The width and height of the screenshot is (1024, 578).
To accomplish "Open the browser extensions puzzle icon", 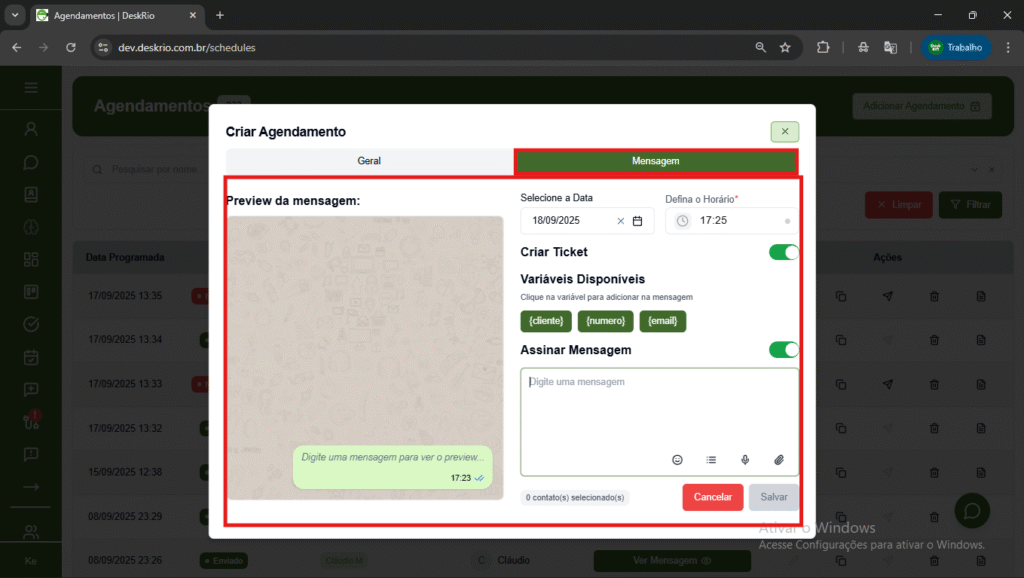I will [x=823, y=47].
